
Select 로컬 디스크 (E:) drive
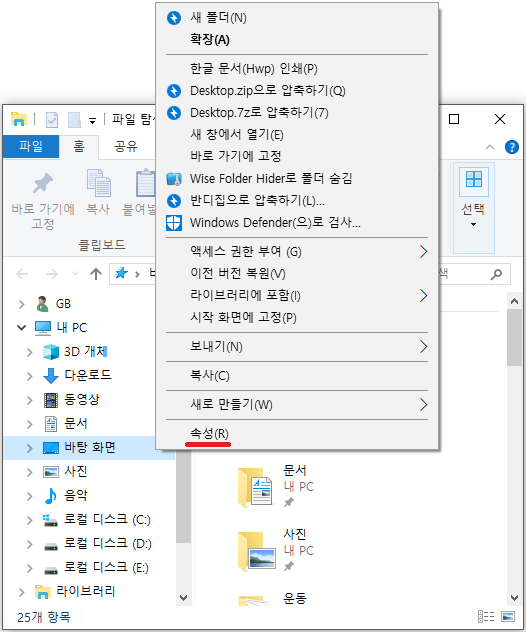click(x=107, y=568)
